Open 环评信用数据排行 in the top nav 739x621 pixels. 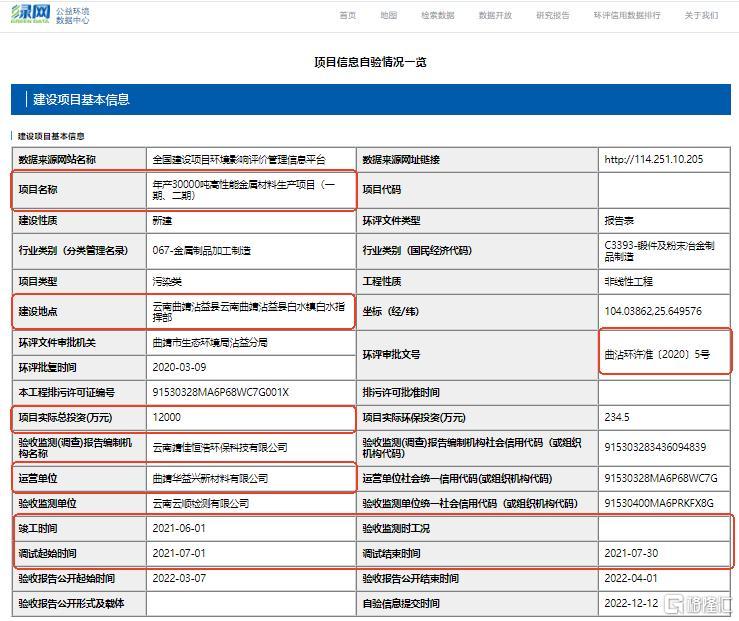pyautogui.click(x=627, y=15)
